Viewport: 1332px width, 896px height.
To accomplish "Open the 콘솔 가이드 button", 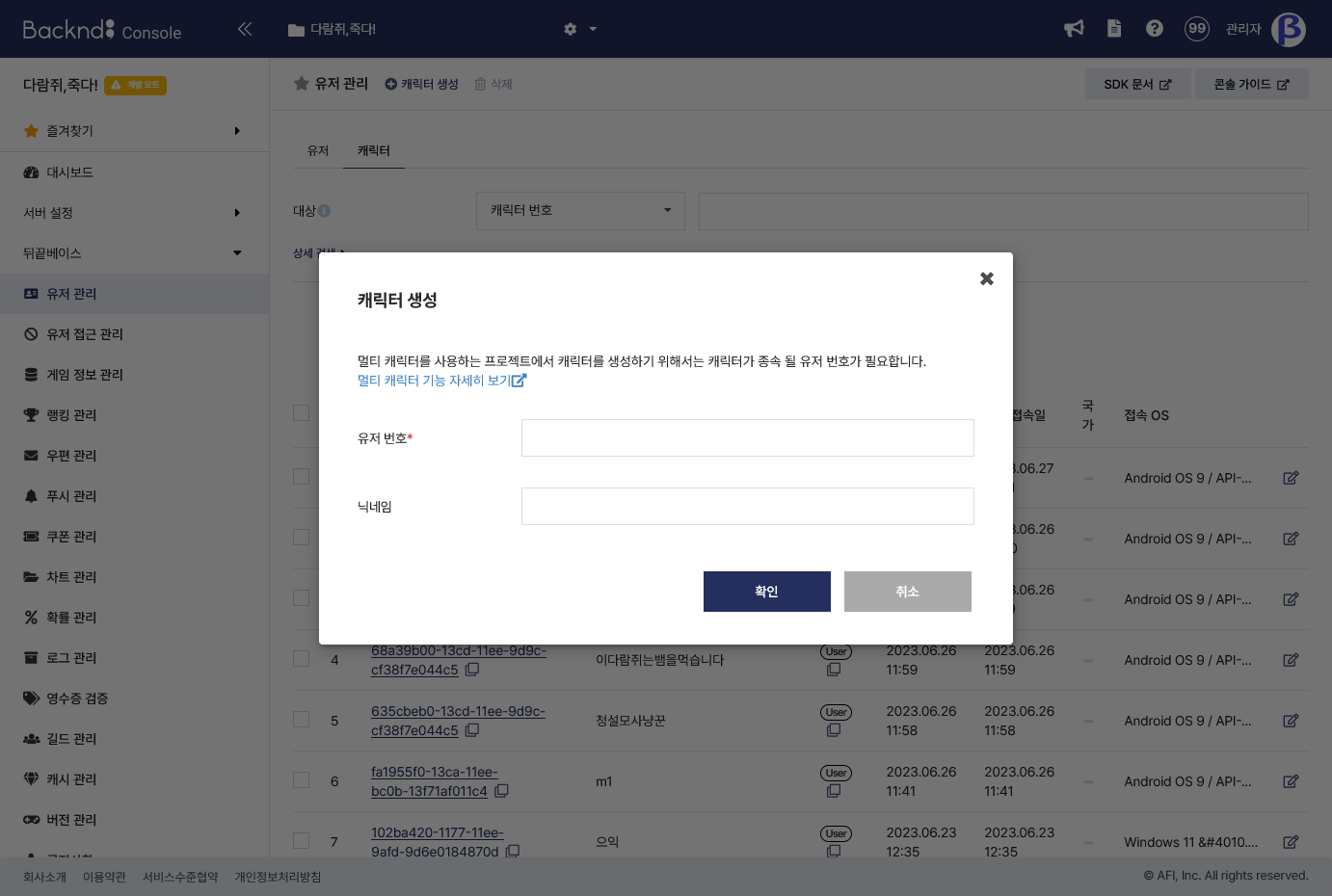I will tap(1252, 84).
